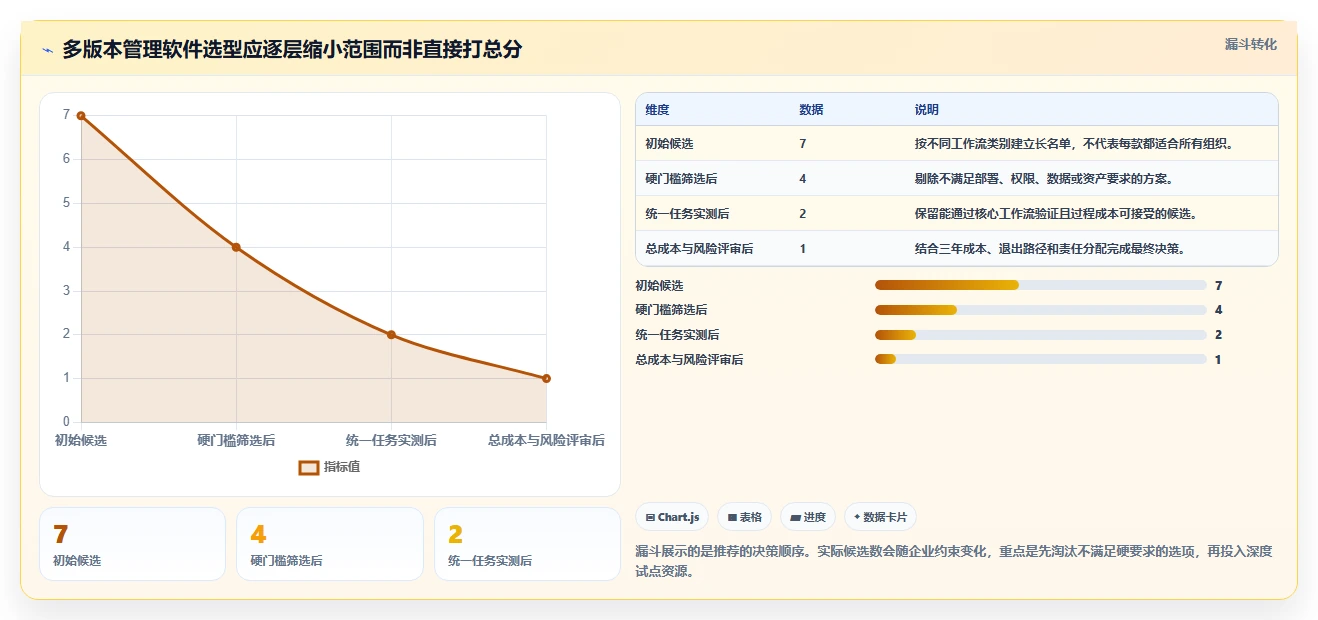Click the 初始候选 x-axis label on chart
The image size is (1318, 620).
coord(81,441)
